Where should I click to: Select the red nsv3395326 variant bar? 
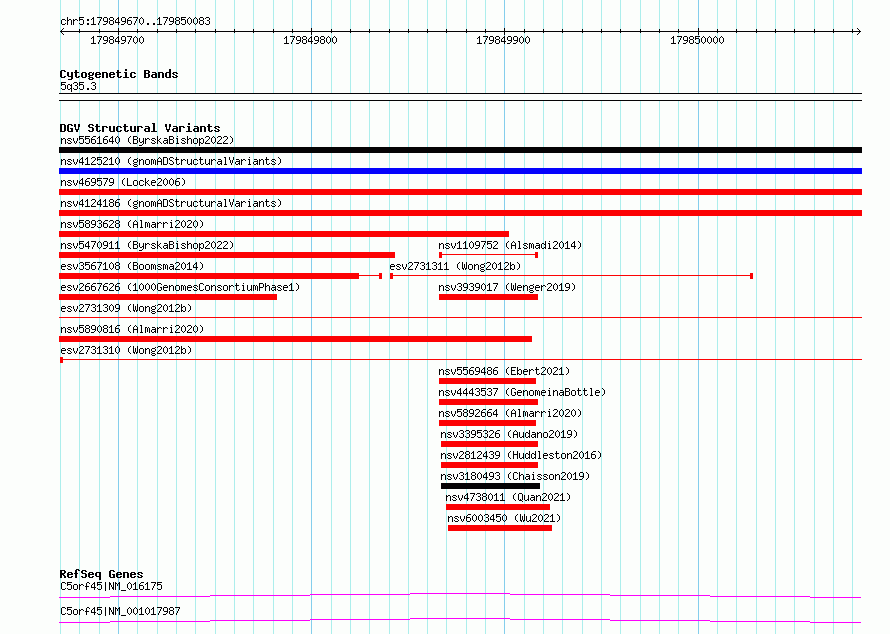(489, 444)
